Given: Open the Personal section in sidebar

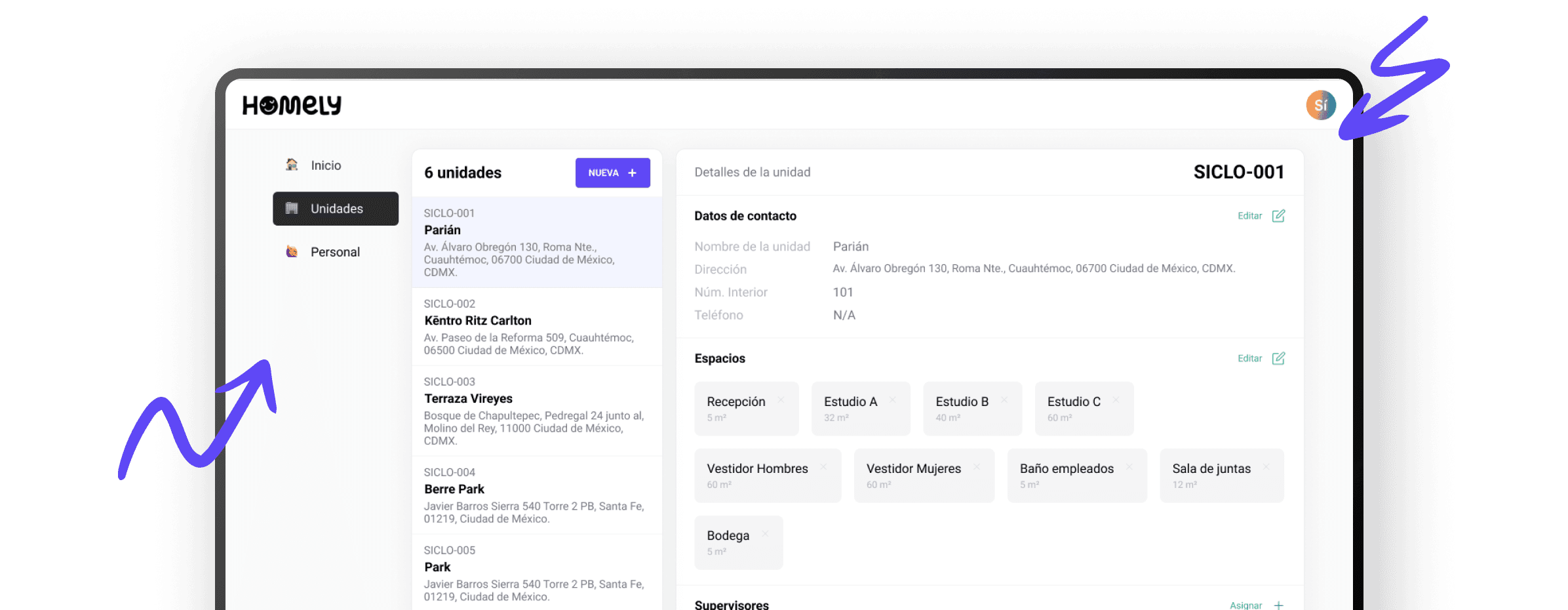Looking at the screenshot, I should pos(335,252).
